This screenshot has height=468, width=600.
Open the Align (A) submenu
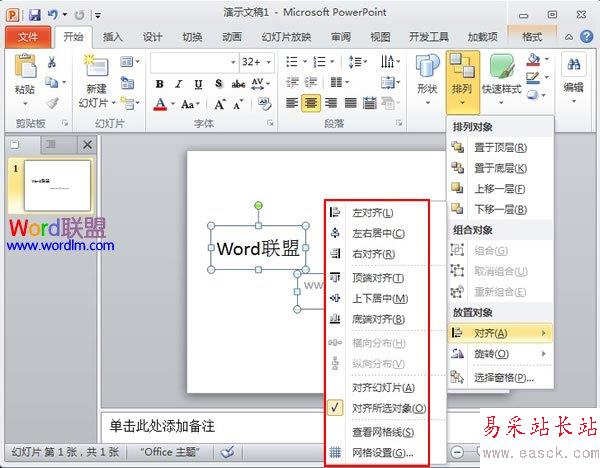point(500,333)
